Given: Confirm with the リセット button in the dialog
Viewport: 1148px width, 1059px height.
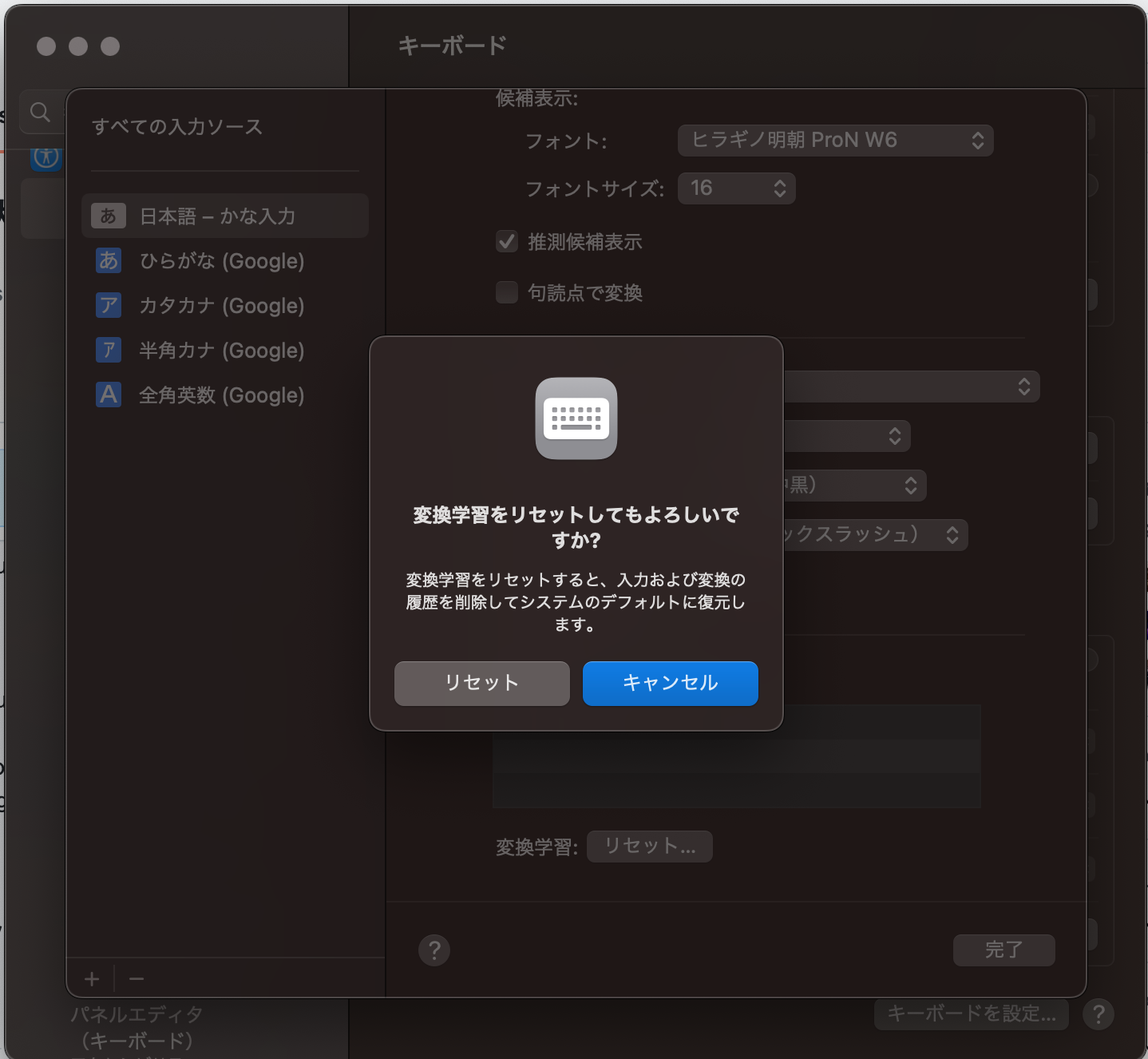Looking at the screenshot, I should [482, 683].
